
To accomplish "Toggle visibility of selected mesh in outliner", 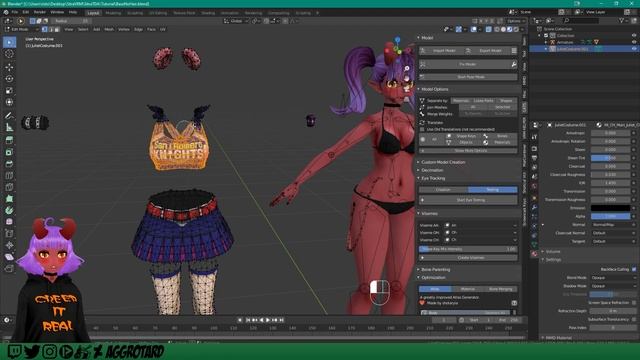I will (x=634, y=49).
